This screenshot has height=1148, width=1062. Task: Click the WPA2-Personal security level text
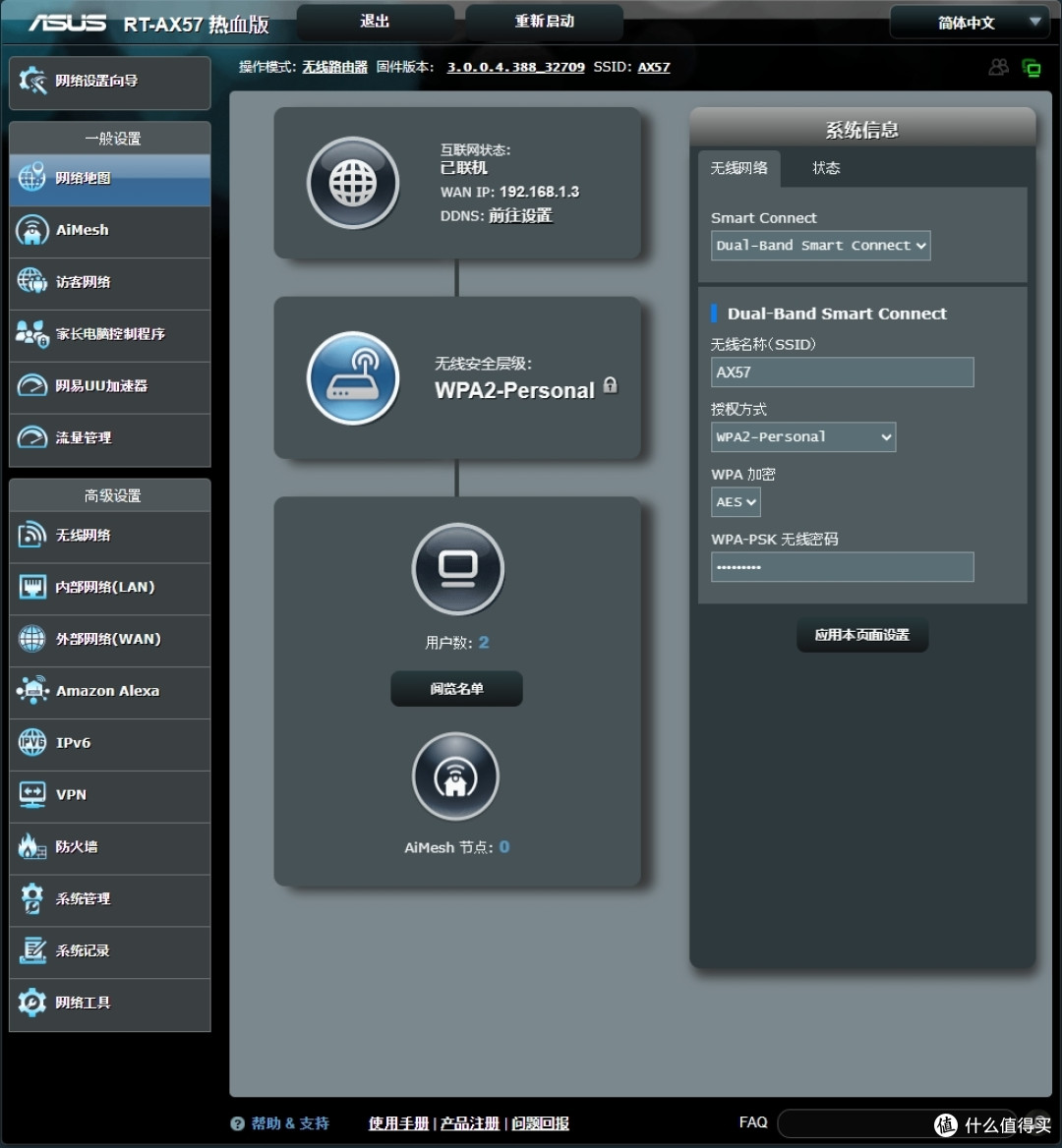pos(514,390)
